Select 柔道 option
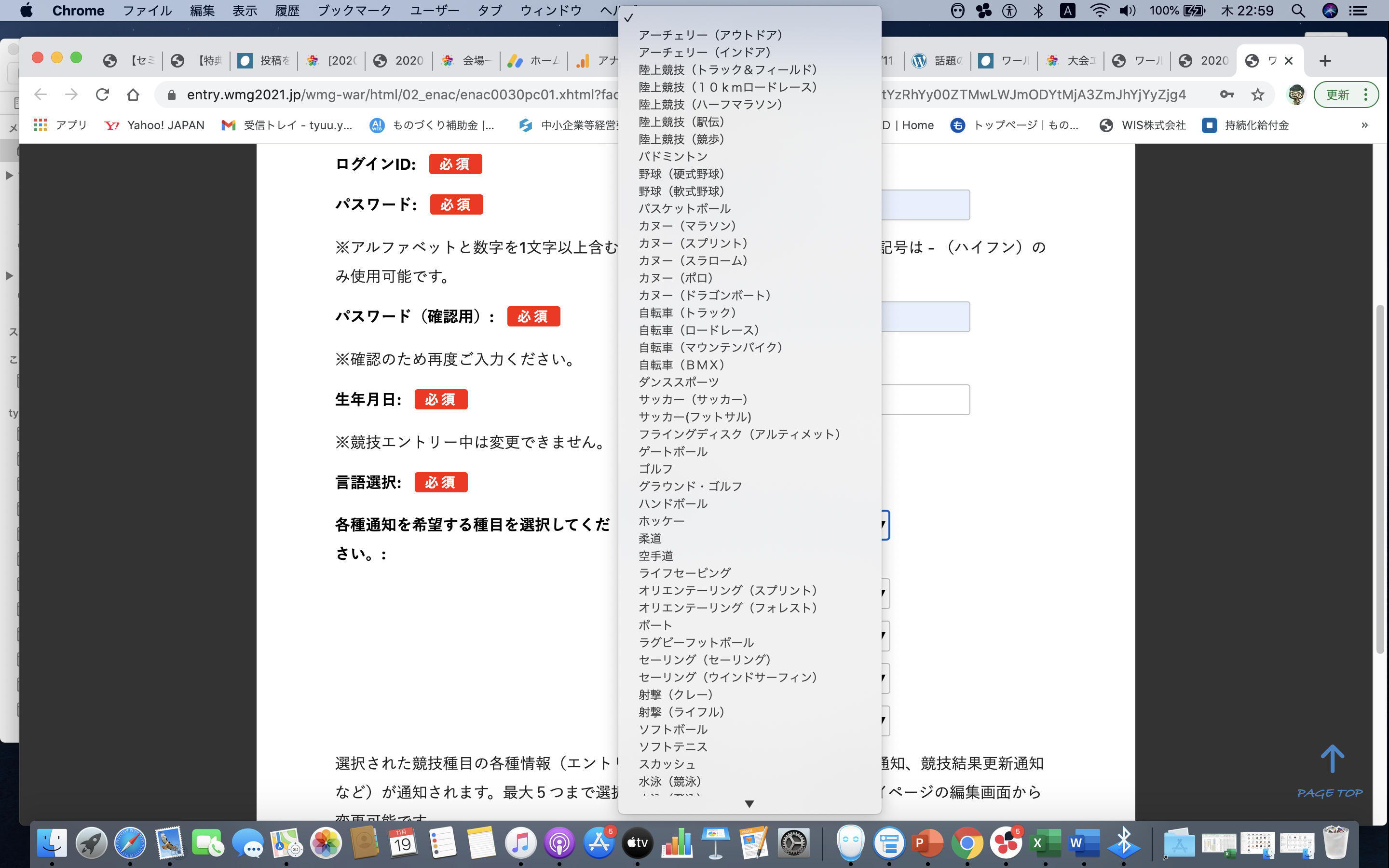 coord(749,539)
